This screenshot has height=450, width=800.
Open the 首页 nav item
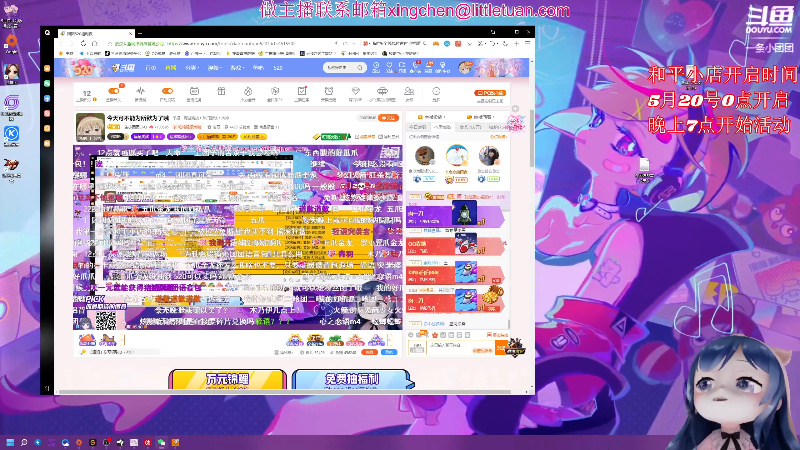click(151, 67)
